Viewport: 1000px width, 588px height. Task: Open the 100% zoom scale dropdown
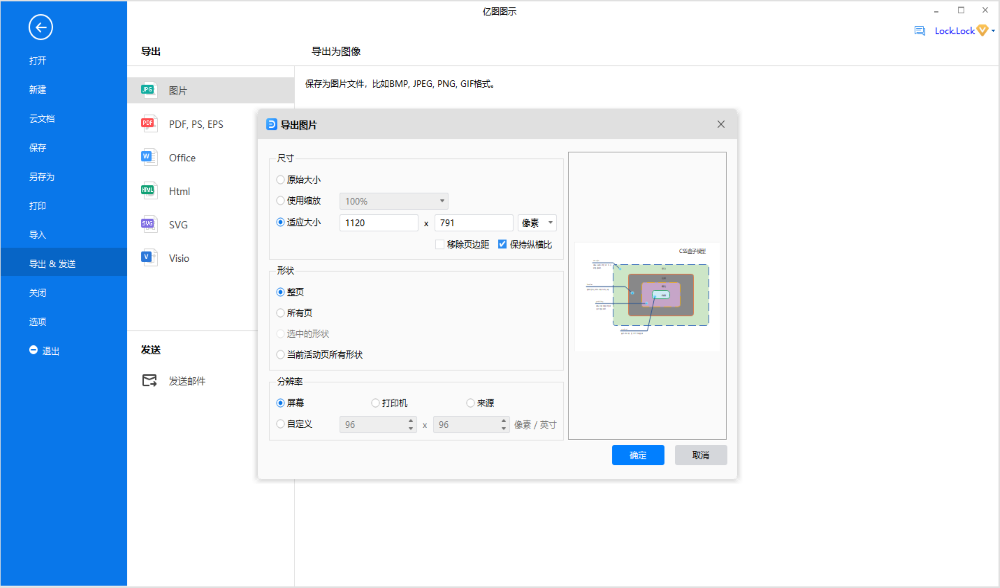[393, 201]
